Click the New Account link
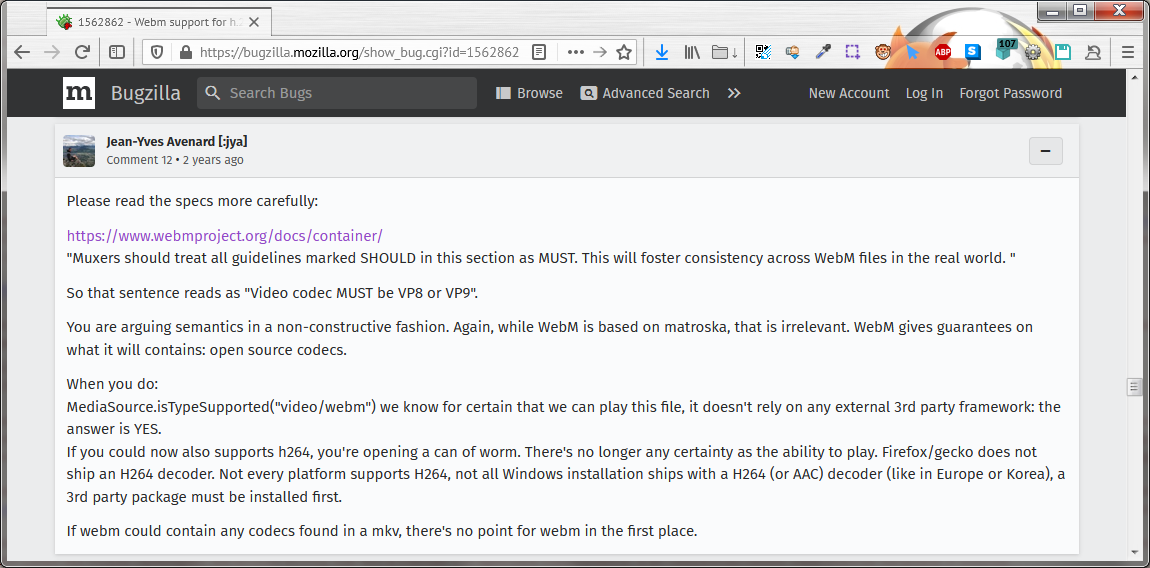This screenshot has height=568, width=1150. (849, 93)
